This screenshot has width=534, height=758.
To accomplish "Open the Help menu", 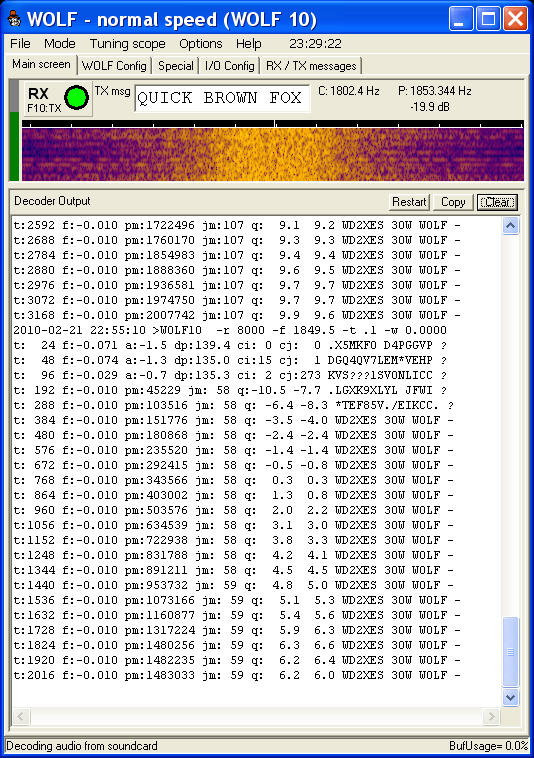I will tap(248, 44).
